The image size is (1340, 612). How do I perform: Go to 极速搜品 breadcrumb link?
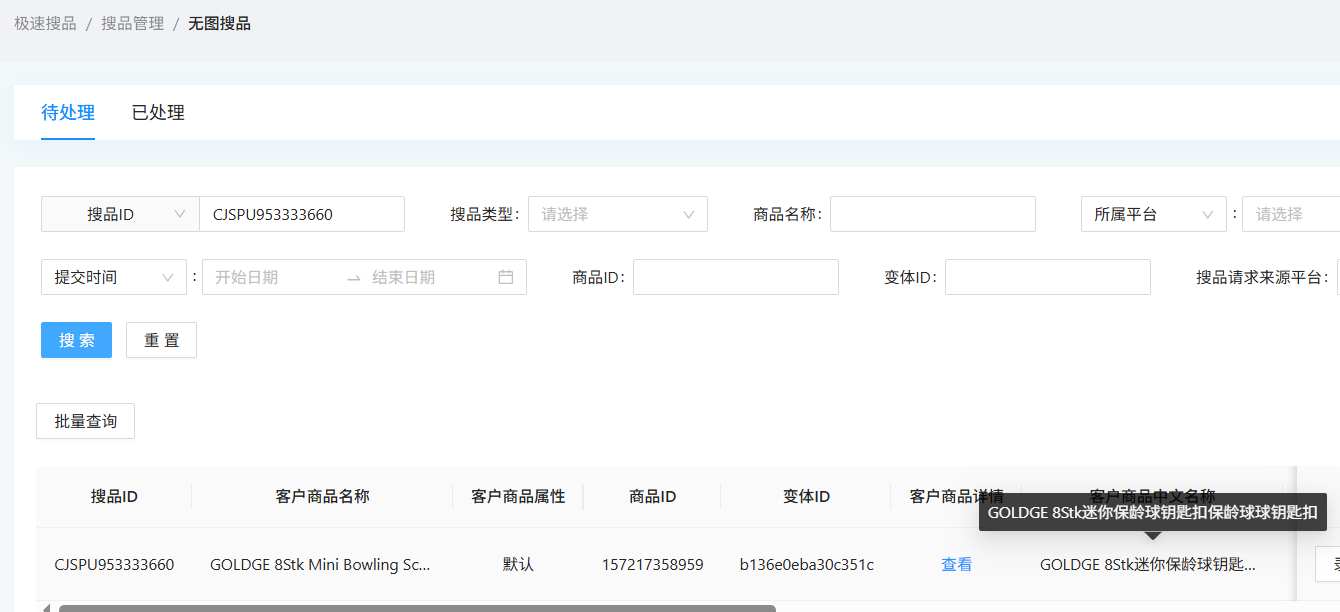[x=45, y=23]
